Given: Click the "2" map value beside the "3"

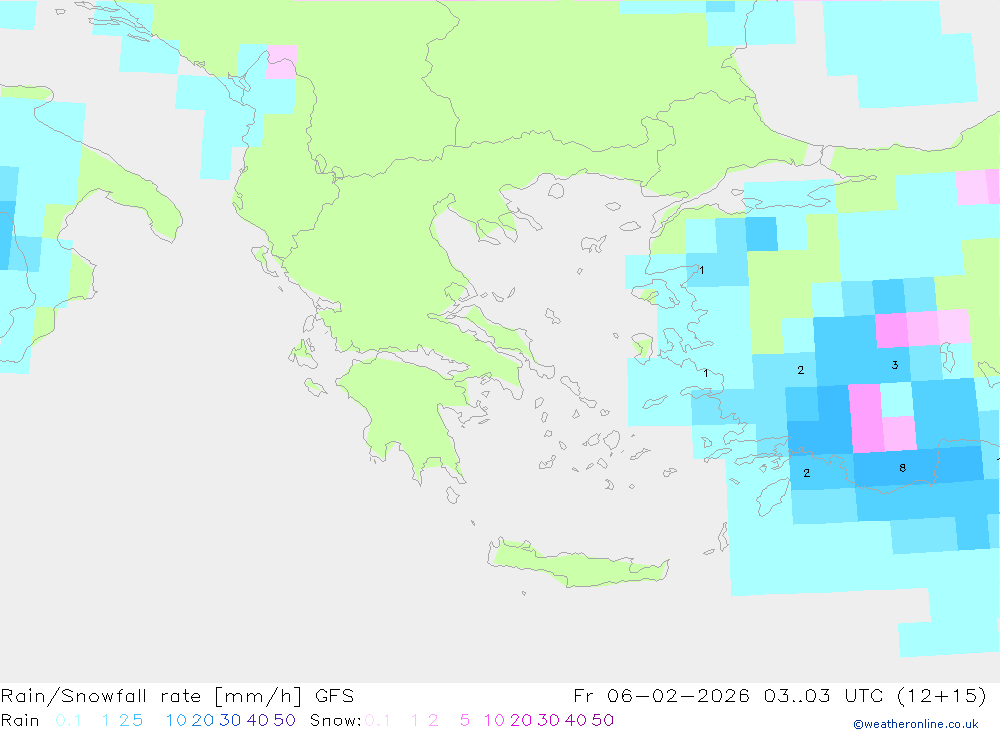Looking at the screenshot, I should point(801,370).
